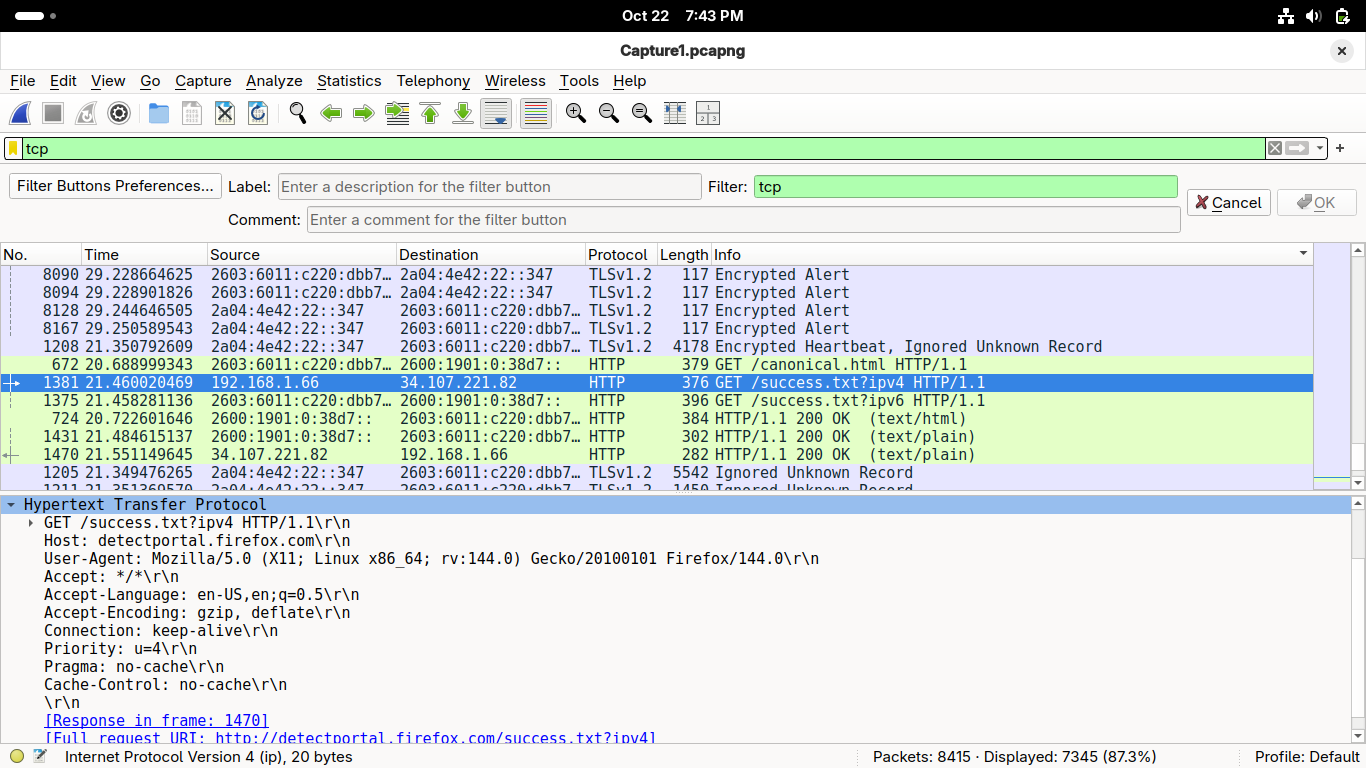Follow the Response in frame 1470 link
The height and width of the screenshot is (768, 1366).
[x=156, y=721]
